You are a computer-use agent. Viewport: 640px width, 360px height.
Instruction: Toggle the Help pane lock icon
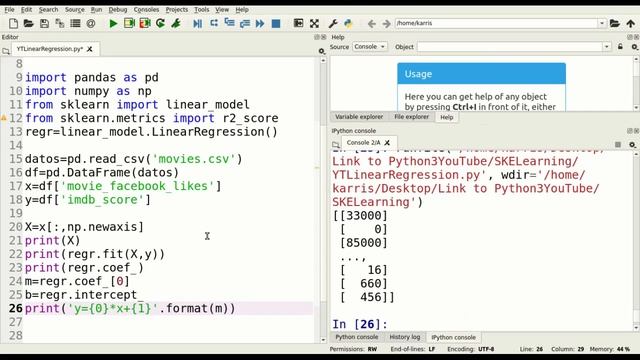[x=620, y=47]
